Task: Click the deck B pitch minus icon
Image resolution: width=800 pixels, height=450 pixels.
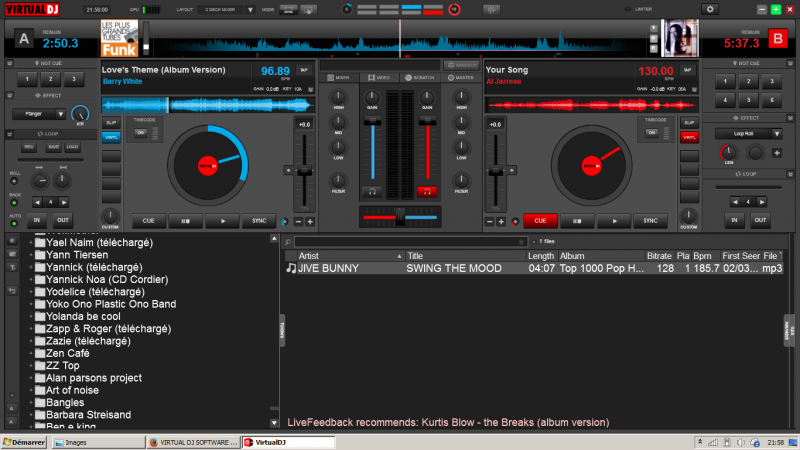Action: coord(490,221)
